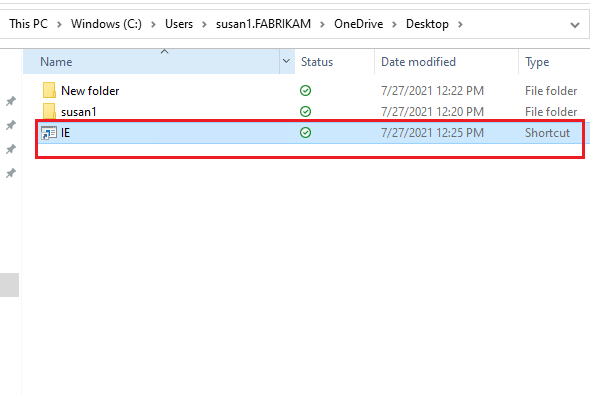Click date 7/27/2021 12:22 PM
This screenshot has height=395, width=590.
pyautogui.click(x=432, y=91)
